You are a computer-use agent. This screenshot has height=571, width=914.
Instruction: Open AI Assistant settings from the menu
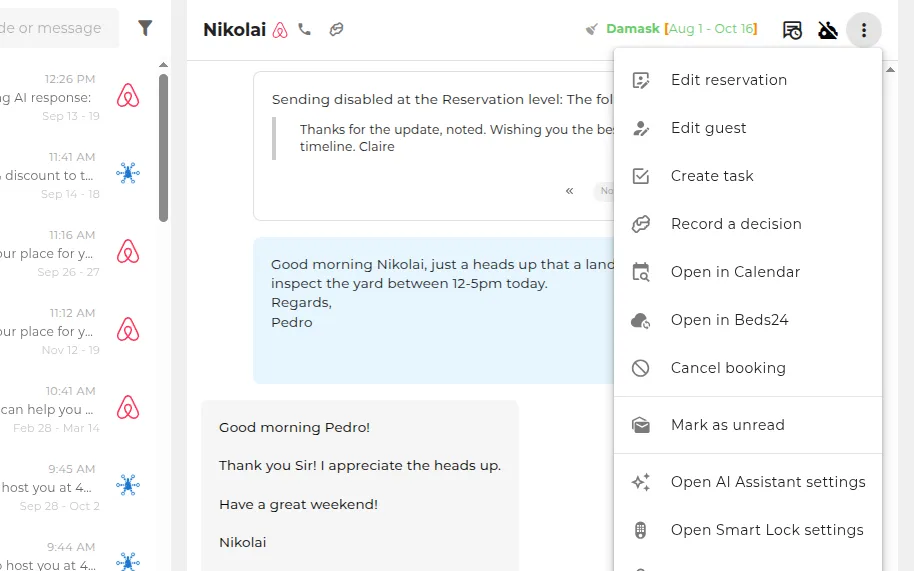748,482
